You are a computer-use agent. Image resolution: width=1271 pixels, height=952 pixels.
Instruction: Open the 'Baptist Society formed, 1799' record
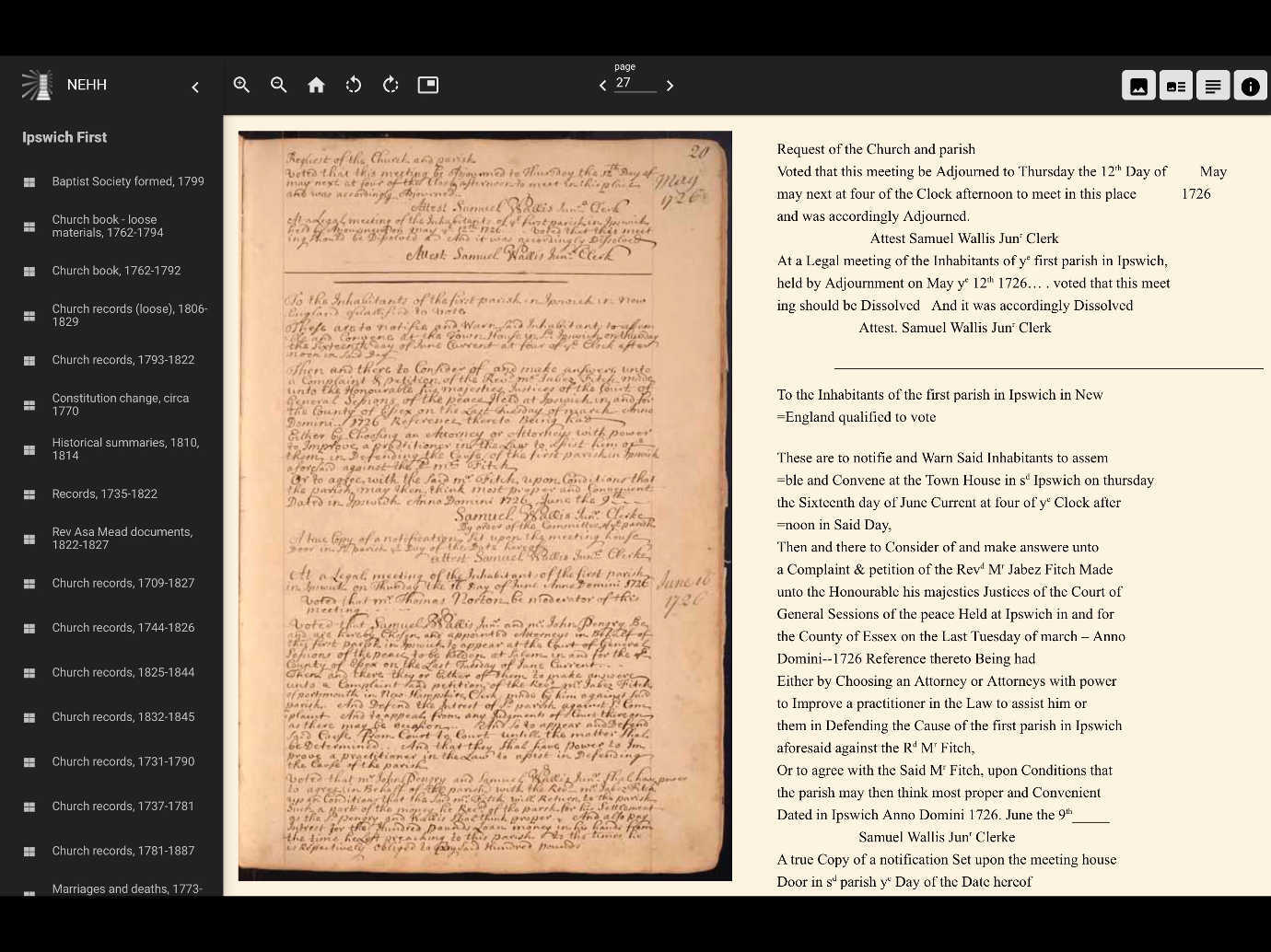point(128,180)
